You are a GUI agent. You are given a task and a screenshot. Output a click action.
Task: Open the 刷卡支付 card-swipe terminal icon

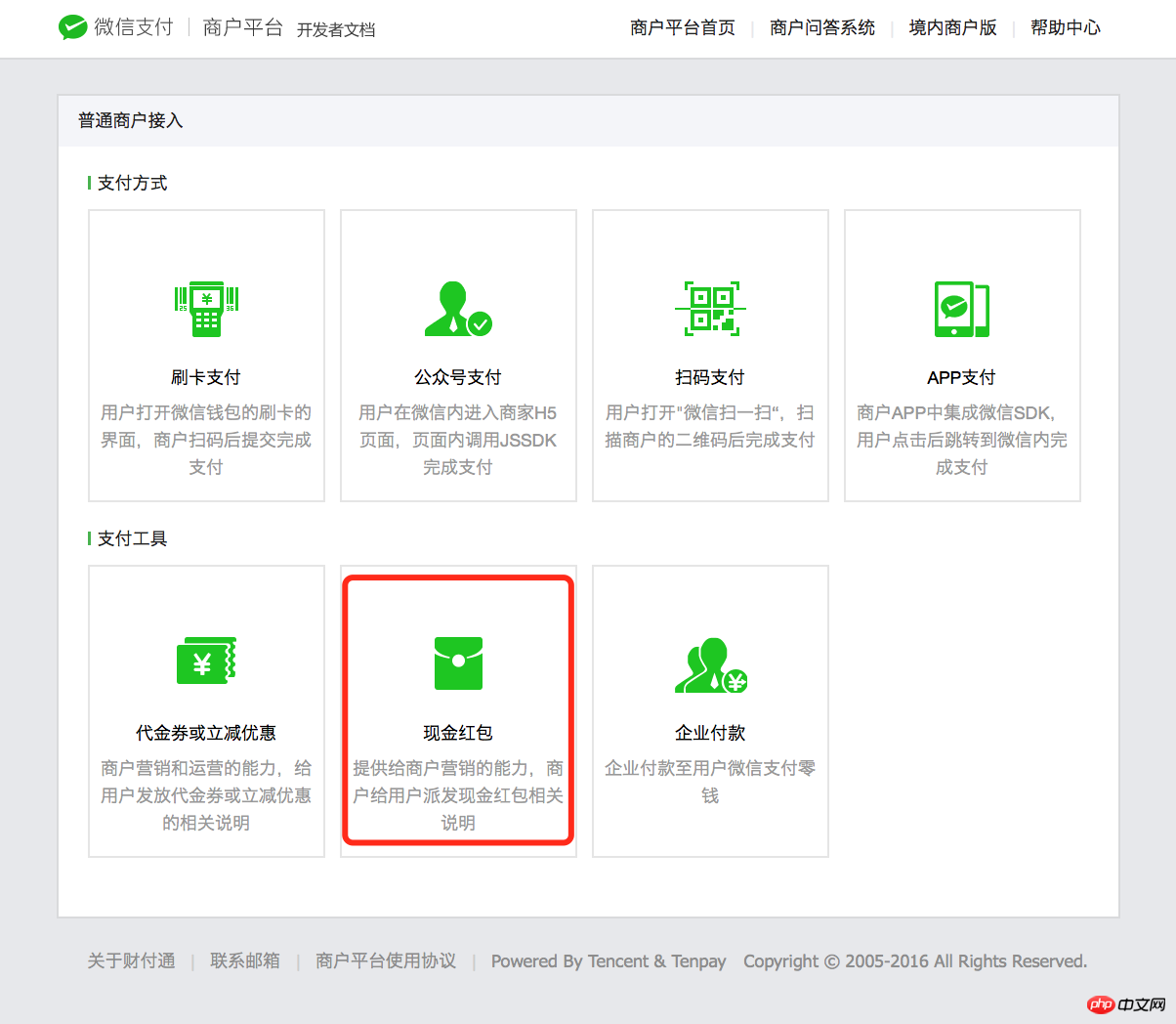[206, 309]
